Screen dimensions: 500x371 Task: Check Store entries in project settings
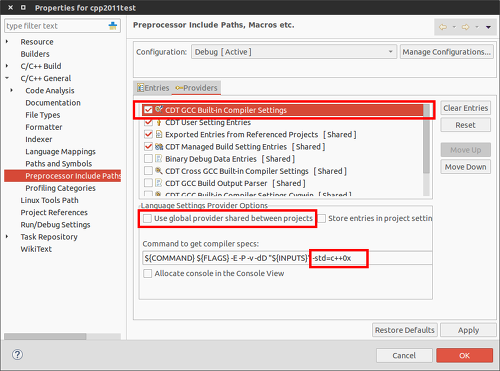(x=322, y=218)
